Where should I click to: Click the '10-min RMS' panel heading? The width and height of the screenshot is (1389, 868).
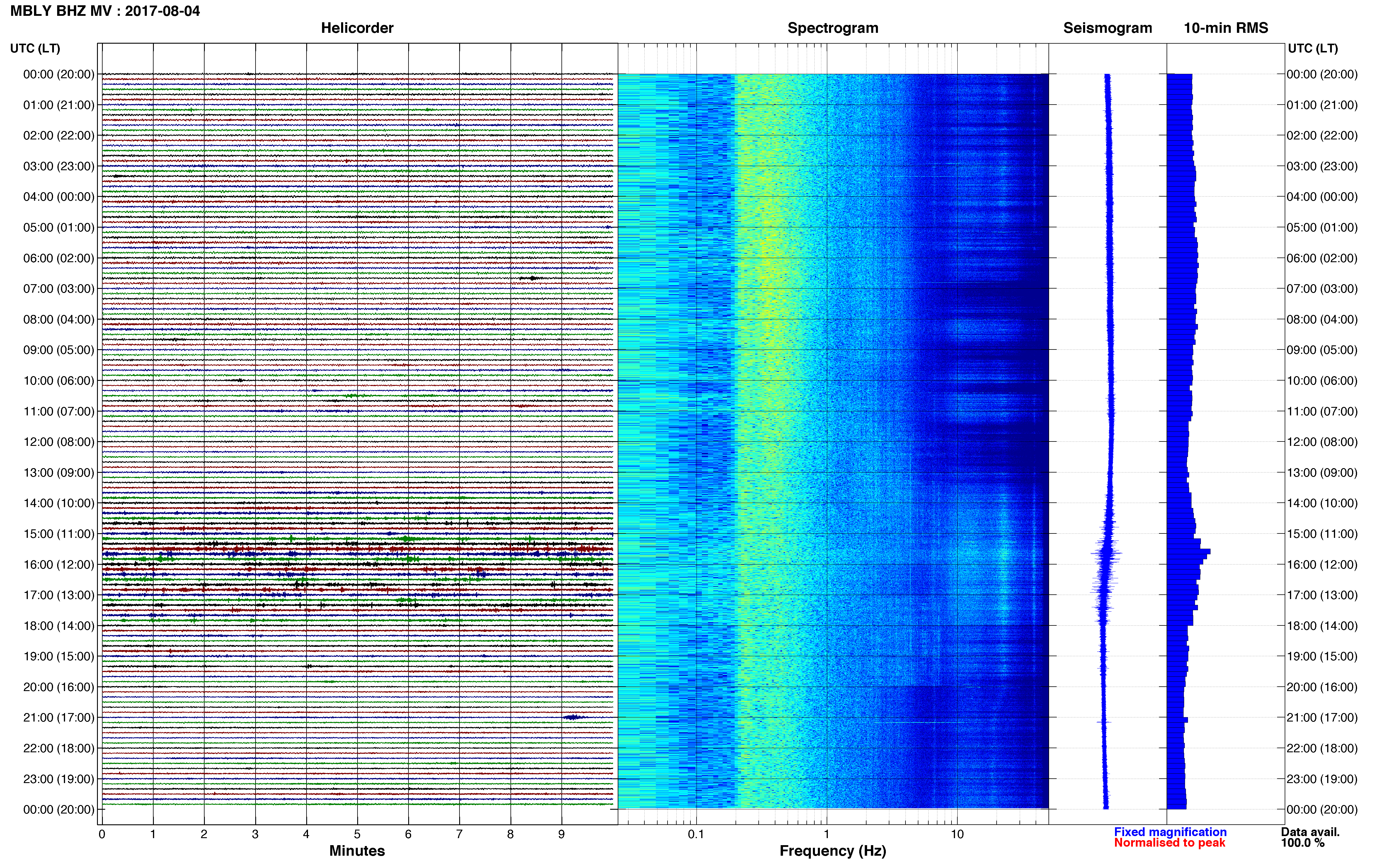tap(1226, 28)
